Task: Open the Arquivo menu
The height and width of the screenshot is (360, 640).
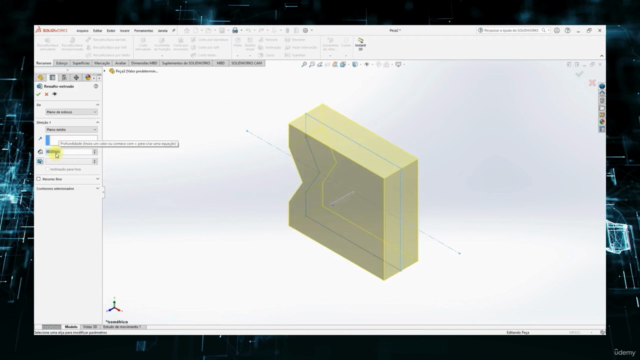Action: (82, 31)
